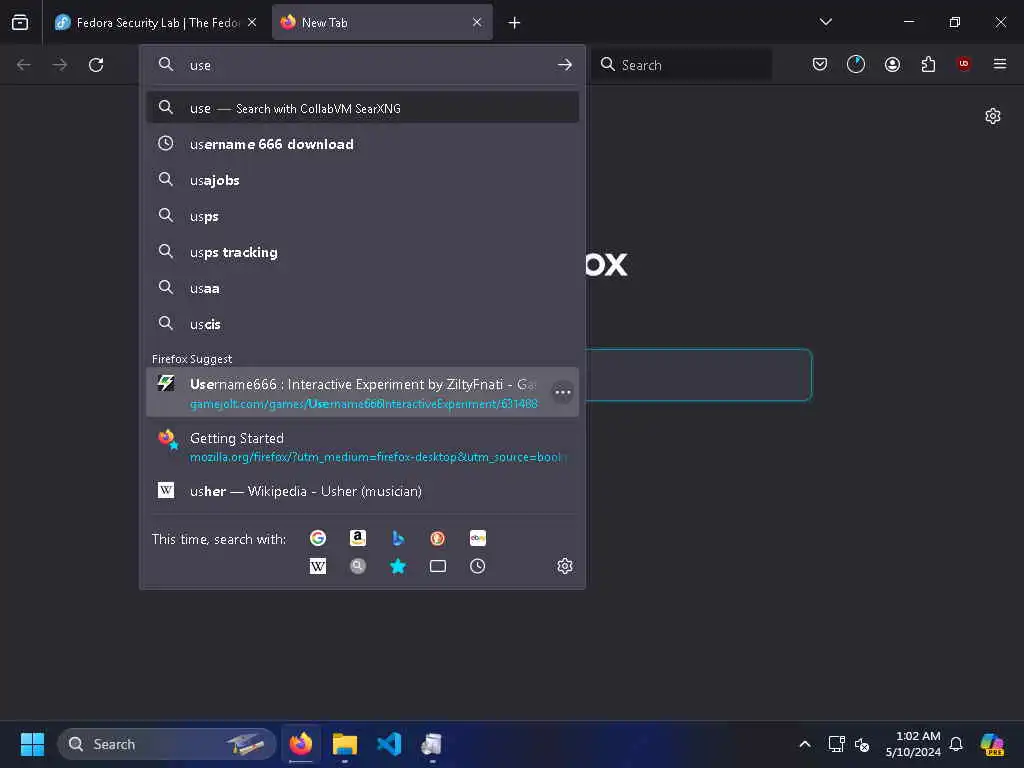This screenshot has width=1024, height=768.
Task: Click the Windows taskbar Search box
Action: (x=167, y=744)
